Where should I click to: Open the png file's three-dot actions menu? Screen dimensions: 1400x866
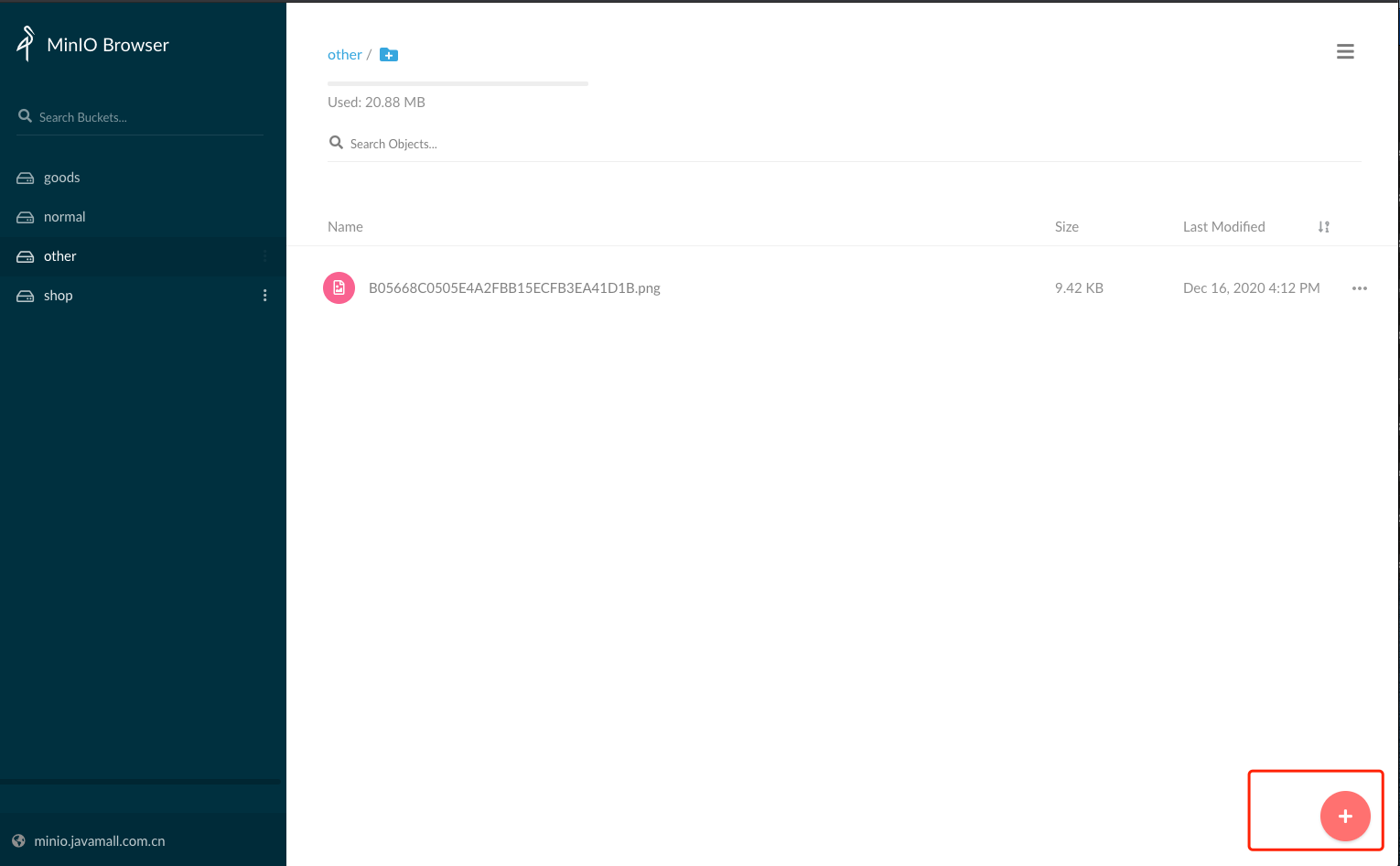pos(1360,288)
